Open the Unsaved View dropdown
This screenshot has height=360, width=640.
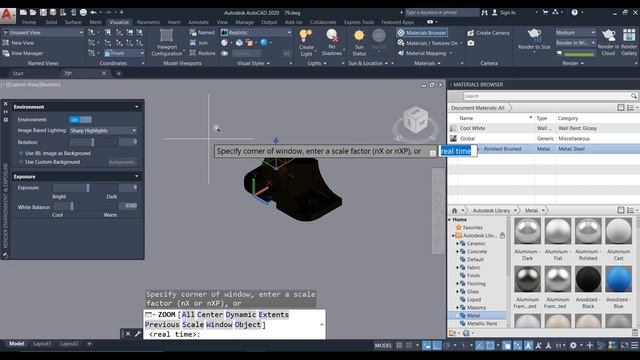tap(43, 32)
